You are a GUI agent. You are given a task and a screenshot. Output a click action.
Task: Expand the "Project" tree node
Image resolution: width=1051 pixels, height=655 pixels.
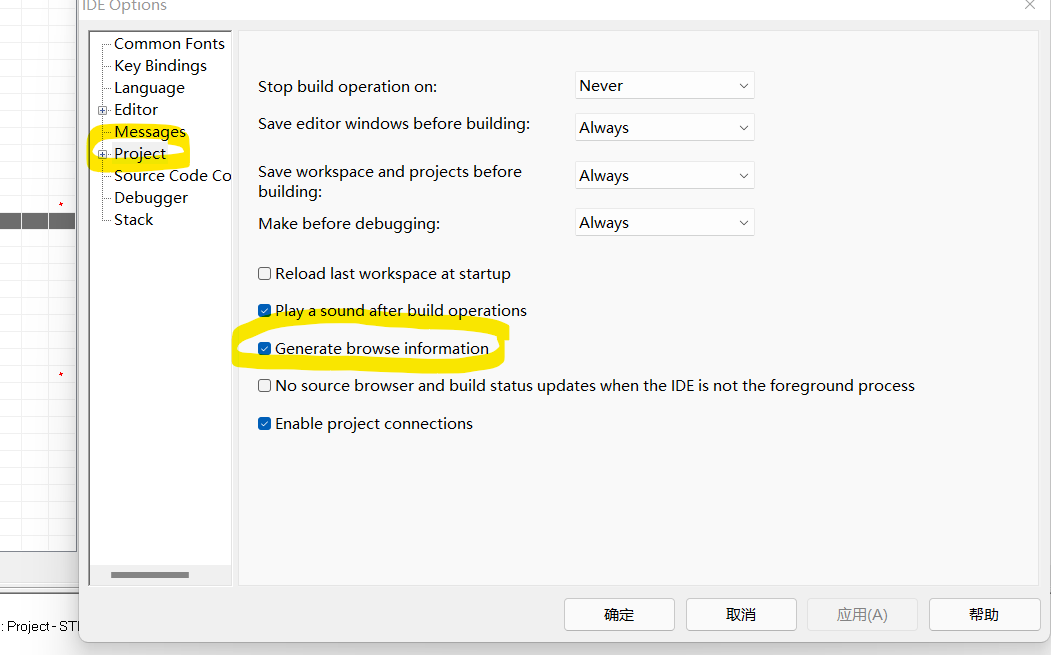click(101, 153)
